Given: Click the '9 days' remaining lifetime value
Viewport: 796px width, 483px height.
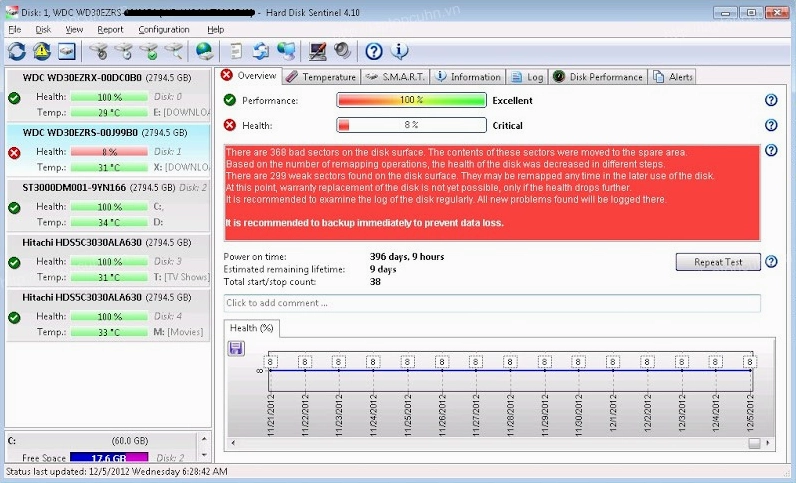Looking at the screenshot, I should pyautogui.click(x=383, y=269).
